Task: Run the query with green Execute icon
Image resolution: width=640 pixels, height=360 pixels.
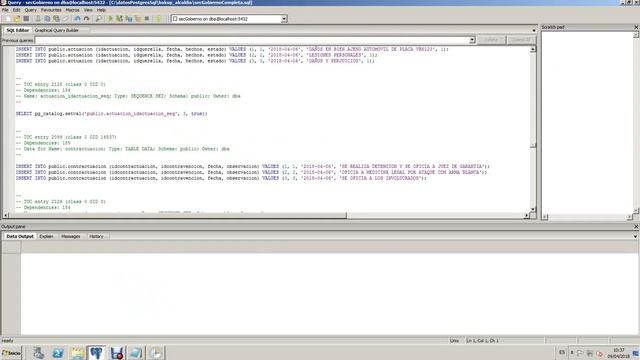Action: [110, 19]
